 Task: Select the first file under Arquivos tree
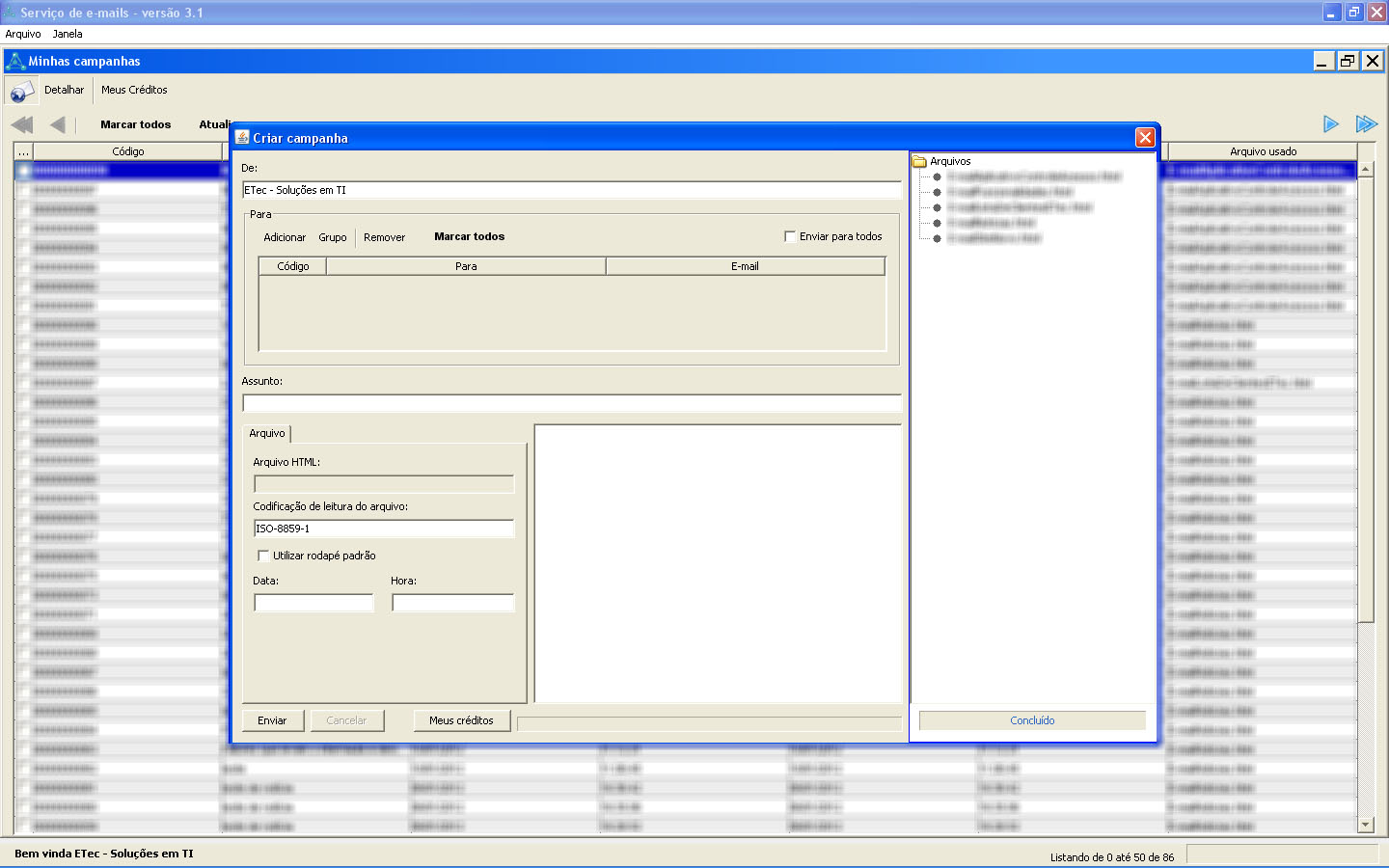(1032, 177)
